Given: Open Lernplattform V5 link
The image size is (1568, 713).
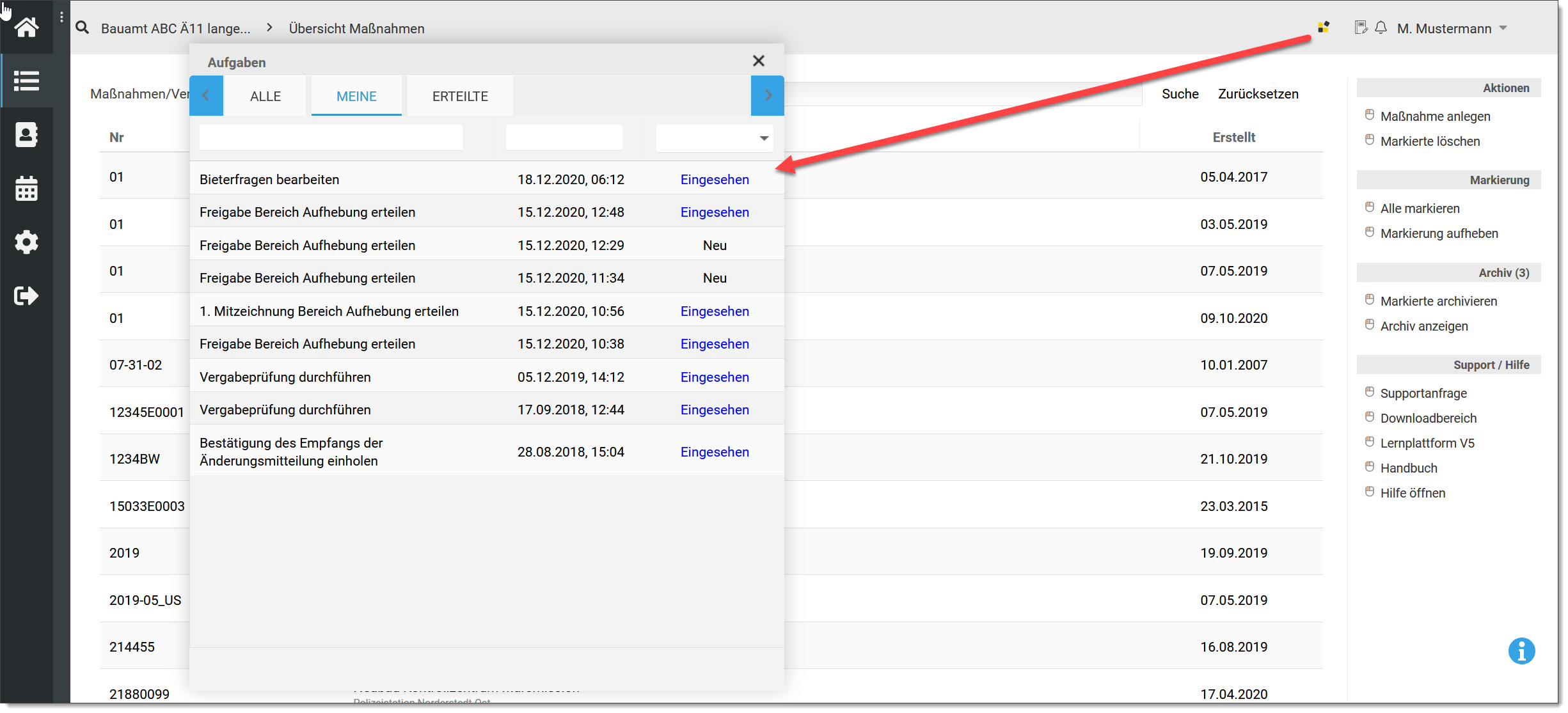Looking at the screenshot, I should click(x=1427, y=443).
